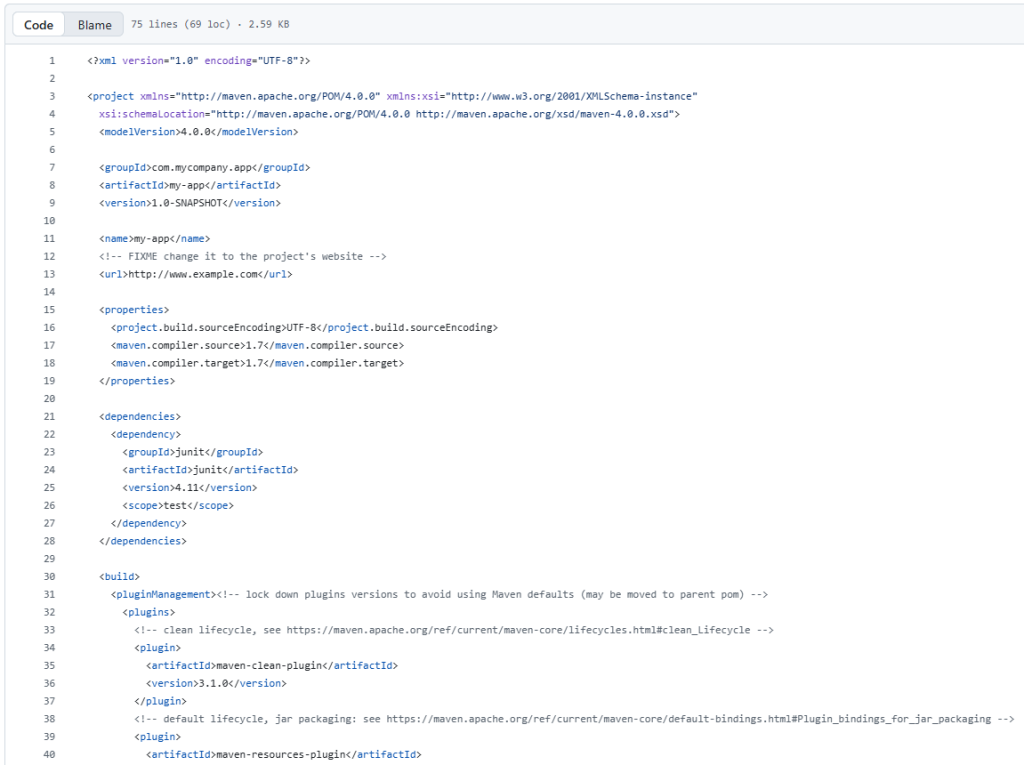Select line 23 via its line number
Viewport: 1024px width, 765px height.
pyautogui.click(x=48, y=452)
